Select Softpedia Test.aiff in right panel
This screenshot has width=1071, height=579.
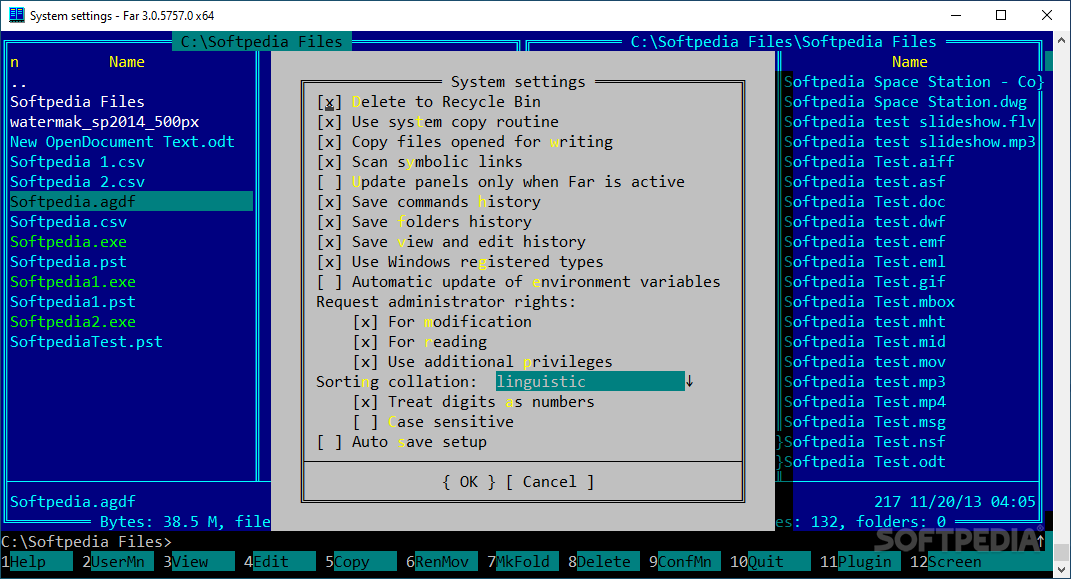click(869, 162)
